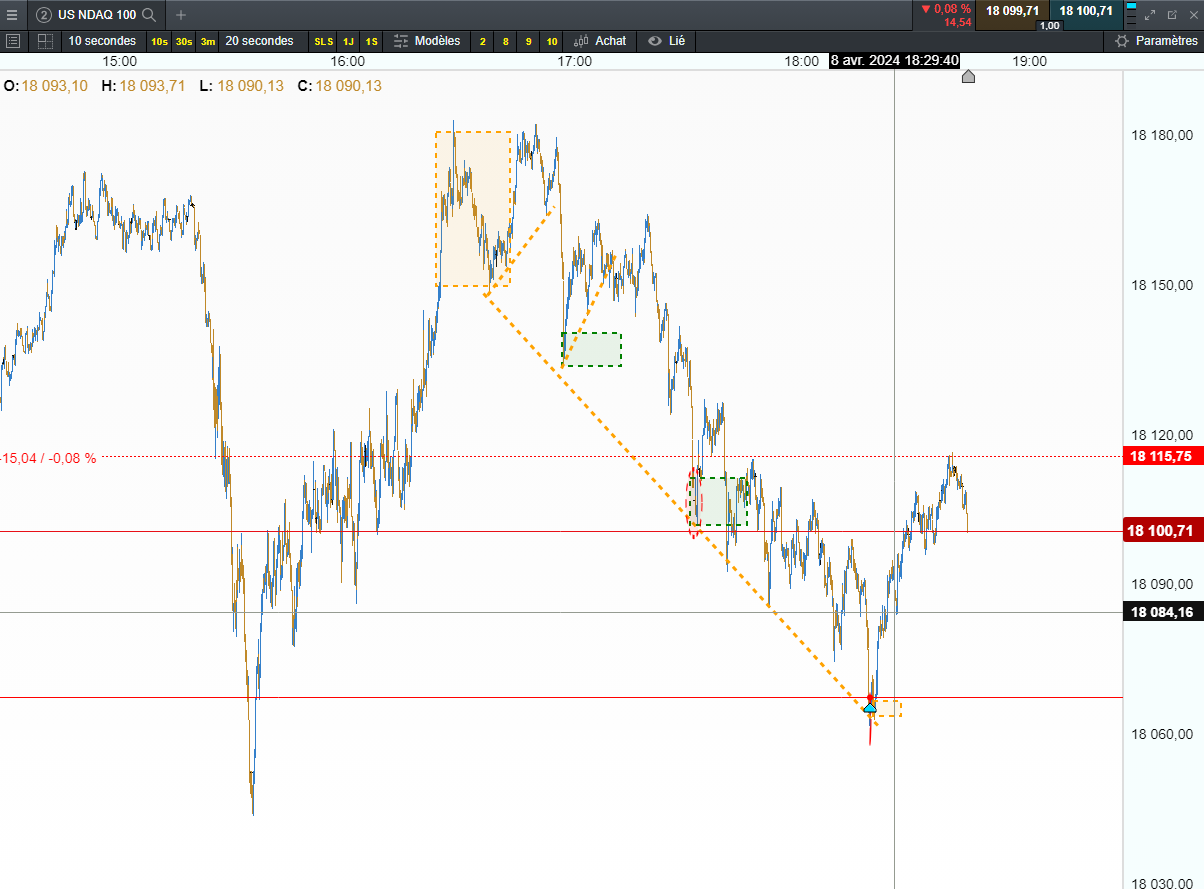
Task: Open Paramètres settings
Action: pyautogui.click(x=1155, y=41)
